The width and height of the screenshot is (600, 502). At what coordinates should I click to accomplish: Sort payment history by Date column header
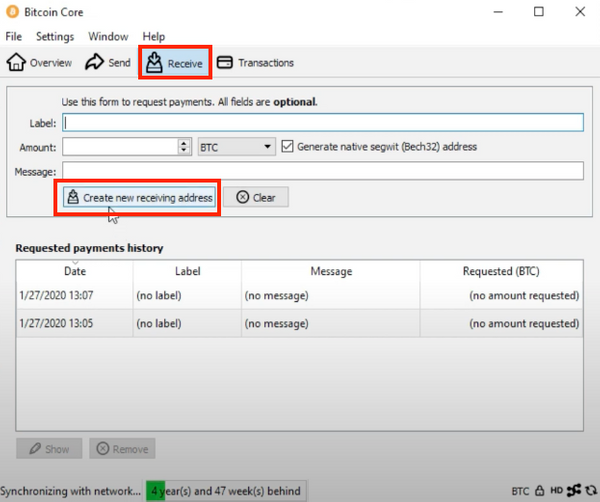point(75,271)
